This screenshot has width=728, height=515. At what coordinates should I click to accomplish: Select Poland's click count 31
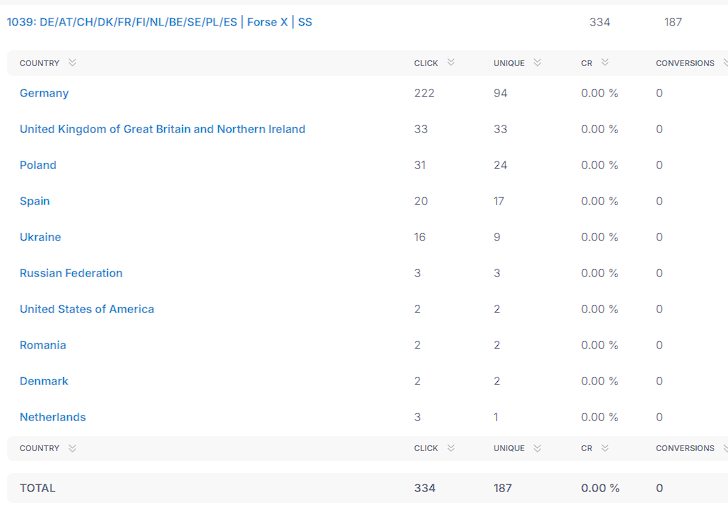(420, 165)
